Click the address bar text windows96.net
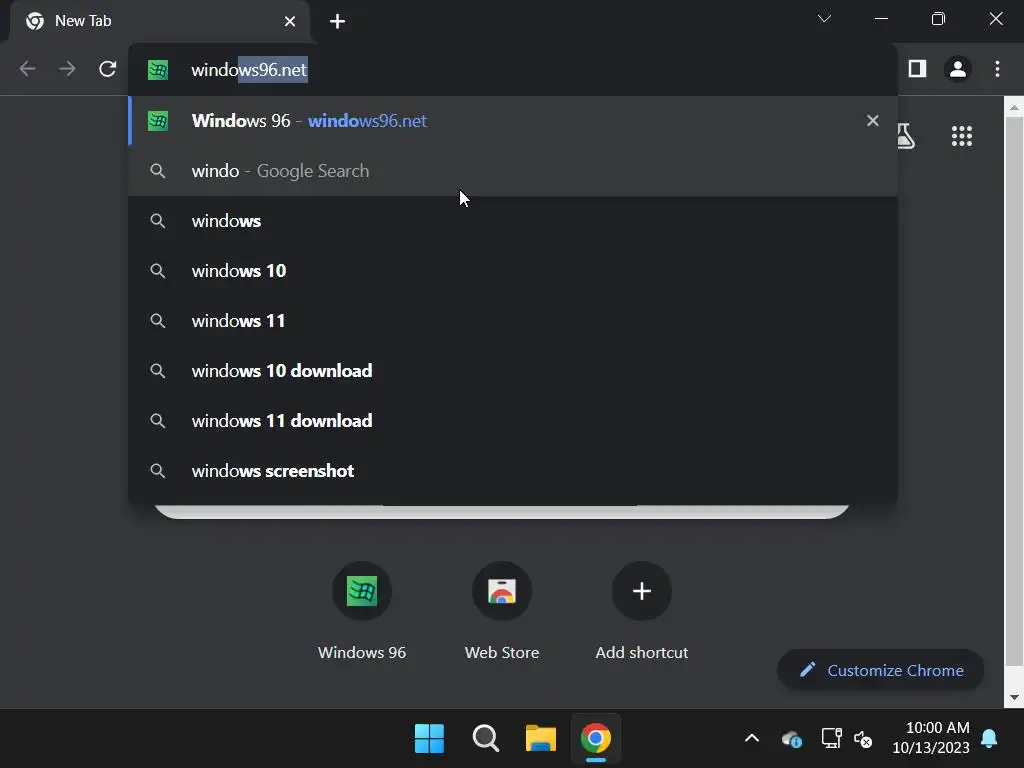This screenshot has height=768, width=1024. [249, 70]
